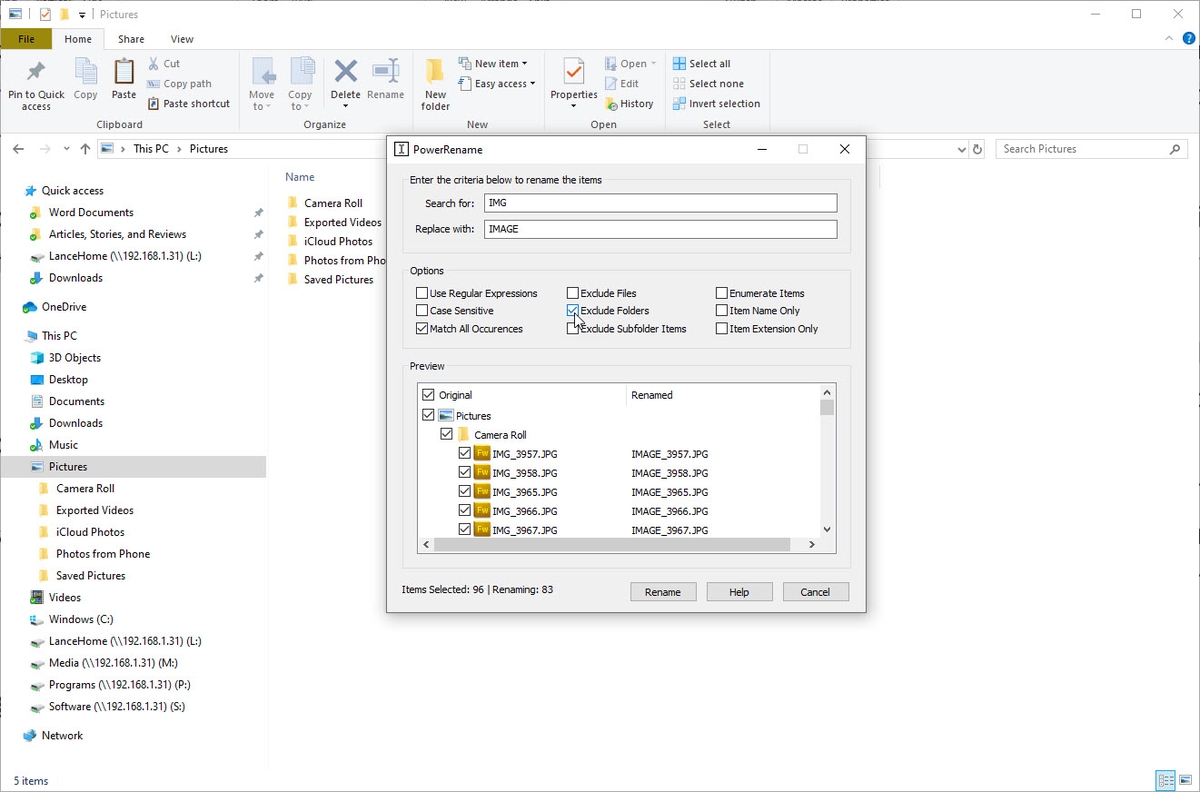Check the Enumerate Items checkbox
The image size is (1200, 792).
[722, 294]
